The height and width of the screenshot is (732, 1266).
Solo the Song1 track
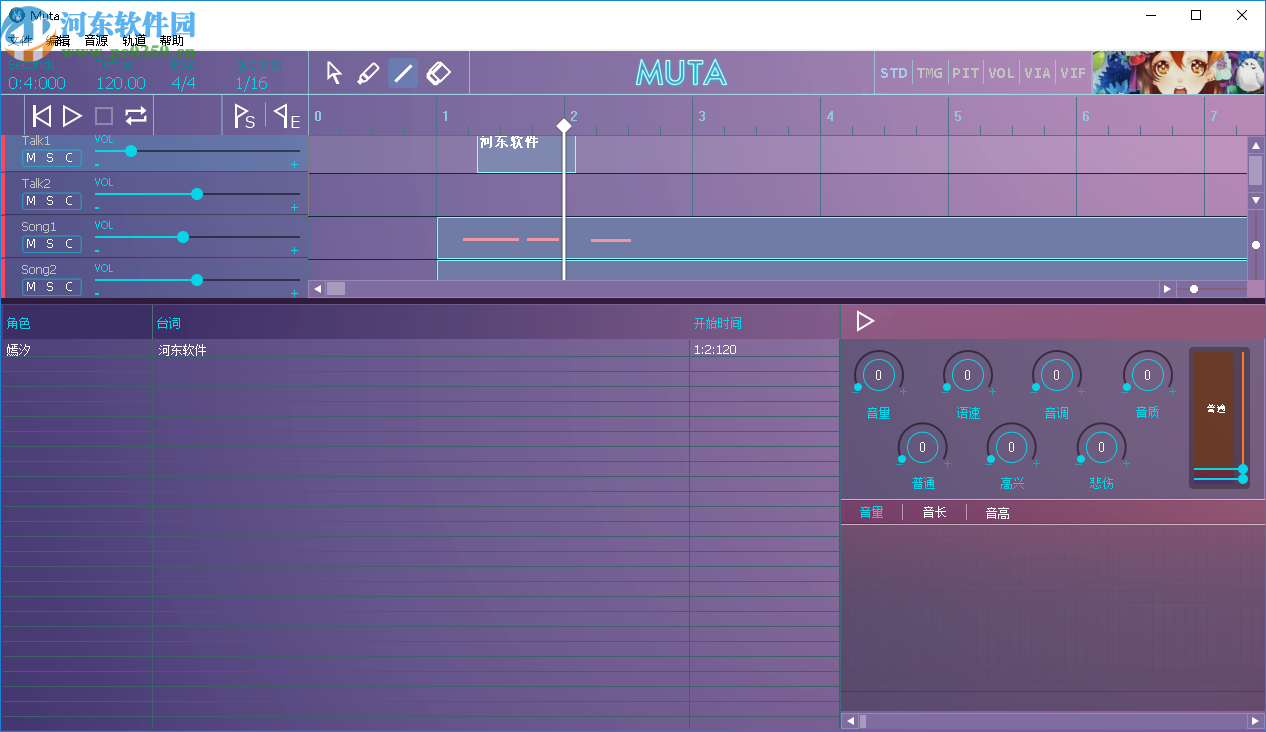click(x=50, y=243)
